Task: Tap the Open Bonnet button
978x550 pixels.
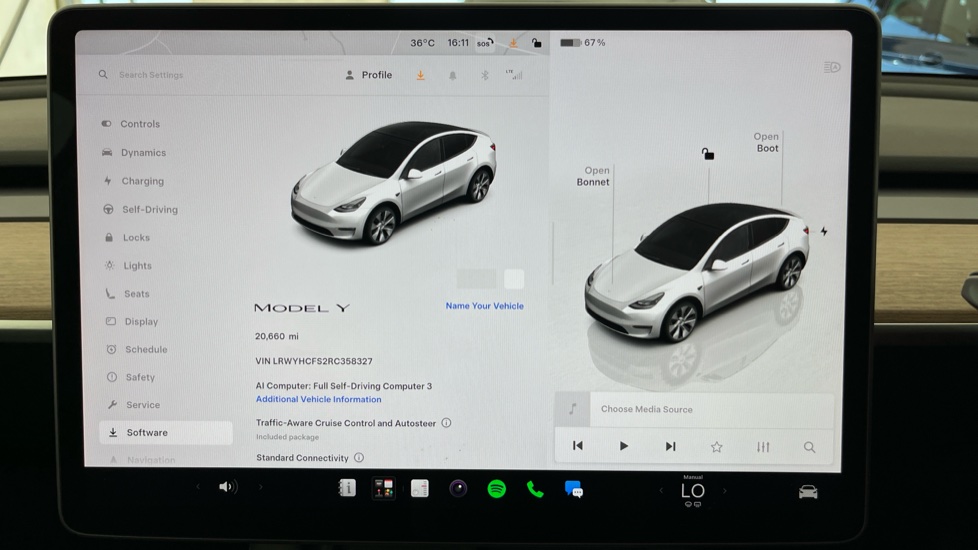Action: click(x=593, y=176)
